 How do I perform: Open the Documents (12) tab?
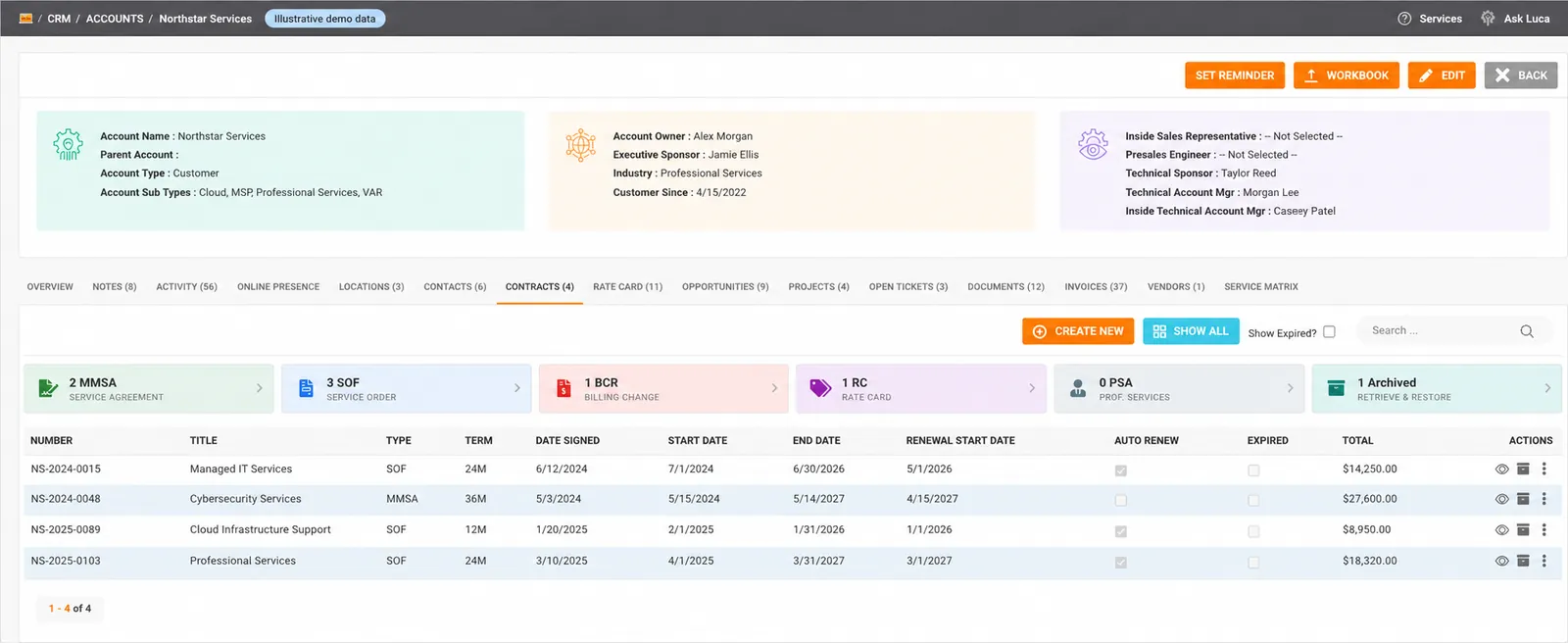(x=1005, y=287)
